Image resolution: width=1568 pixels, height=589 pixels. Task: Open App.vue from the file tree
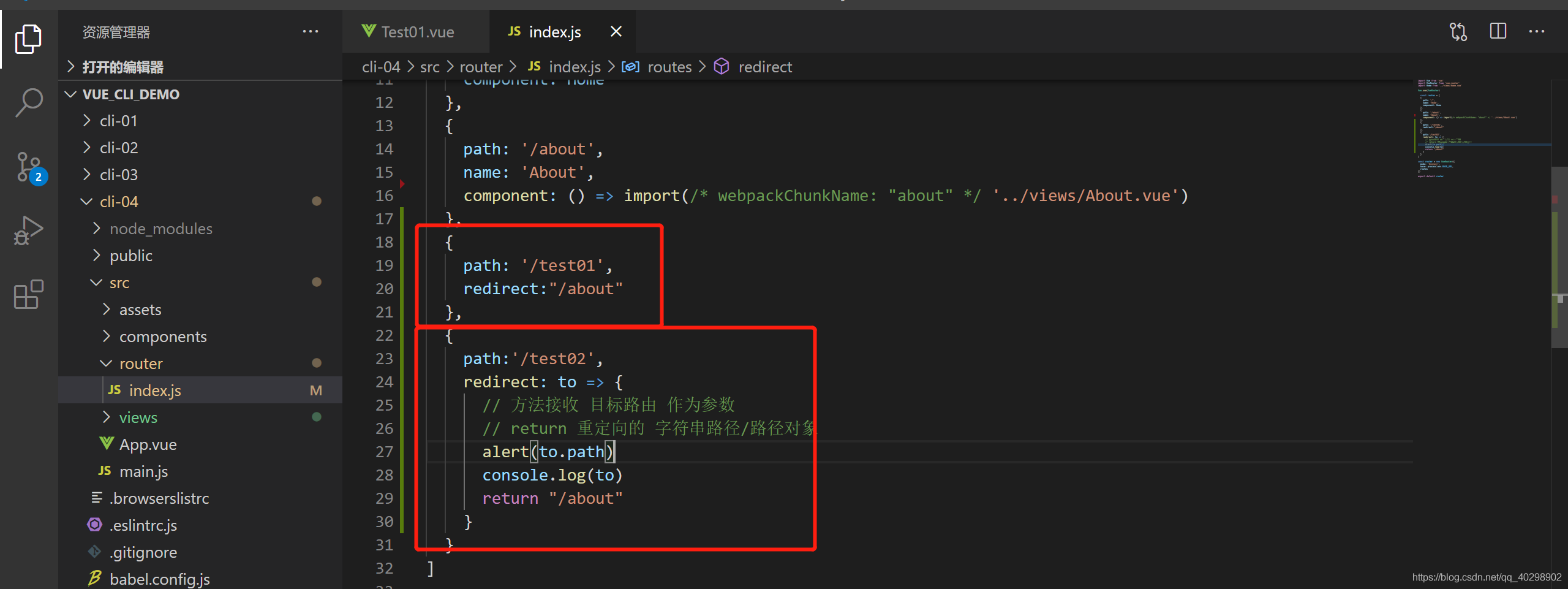[x=200, y=444]
